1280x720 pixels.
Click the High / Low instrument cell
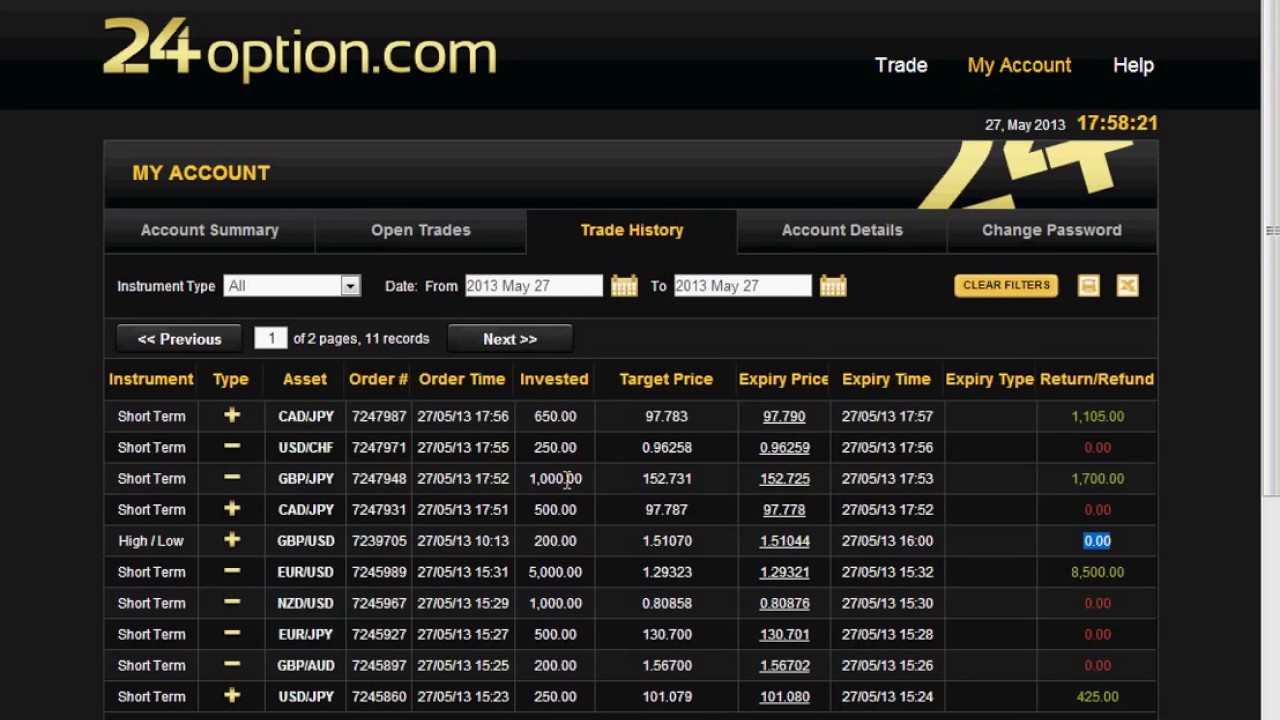(151, 540)
